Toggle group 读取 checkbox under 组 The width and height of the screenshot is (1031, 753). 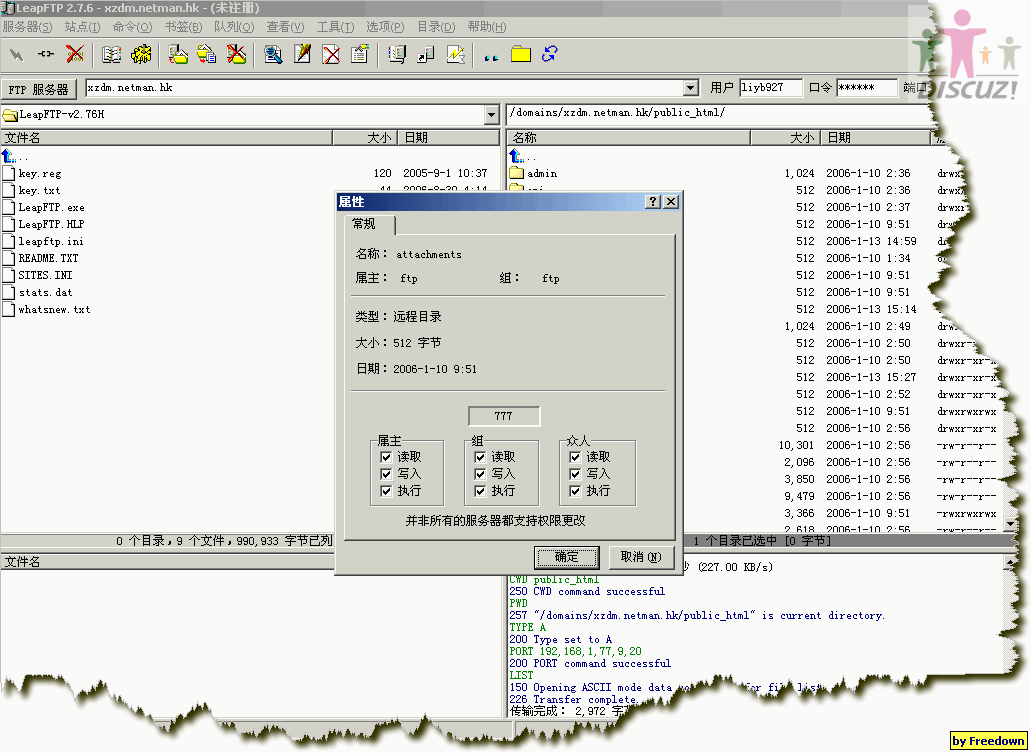[x=480, y=457]
